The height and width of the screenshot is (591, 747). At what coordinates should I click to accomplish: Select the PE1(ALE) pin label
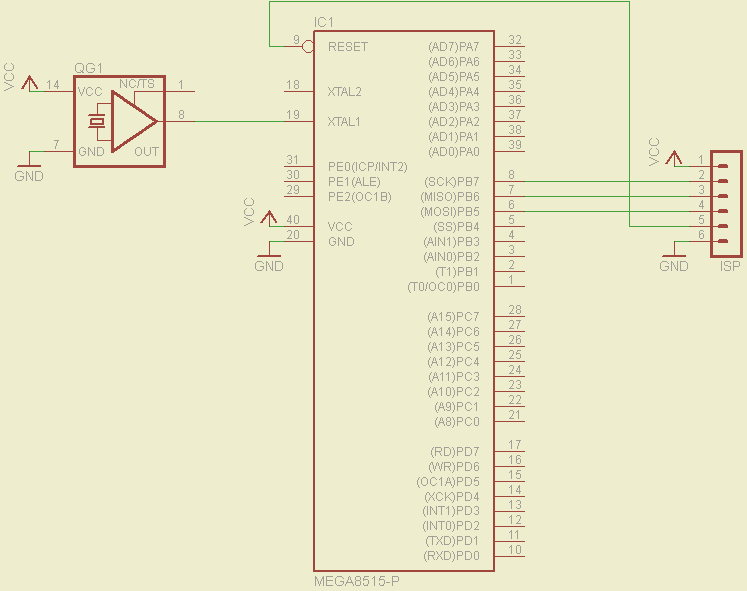354,182
